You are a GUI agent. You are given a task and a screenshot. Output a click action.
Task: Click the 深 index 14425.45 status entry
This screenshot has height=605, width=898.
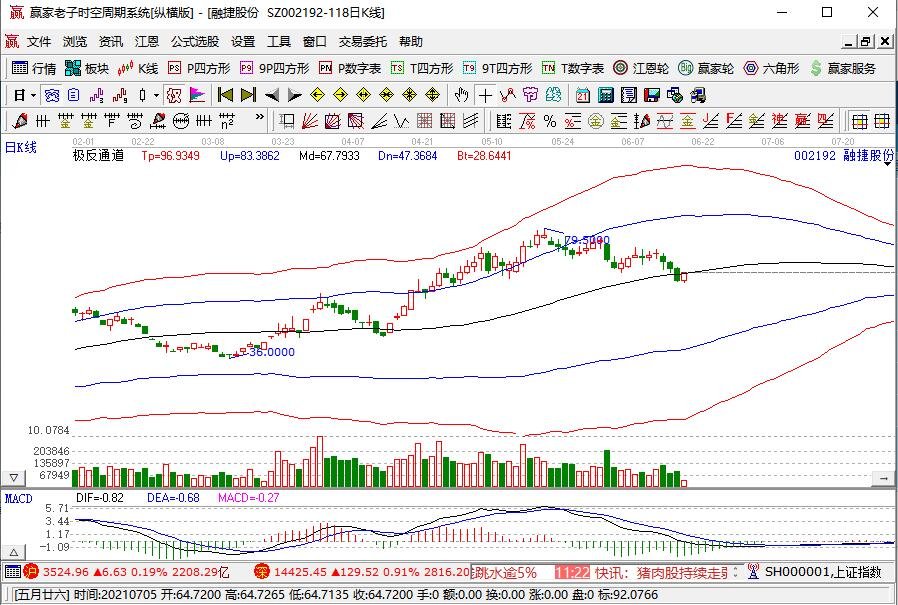click(x=362, y=572)
